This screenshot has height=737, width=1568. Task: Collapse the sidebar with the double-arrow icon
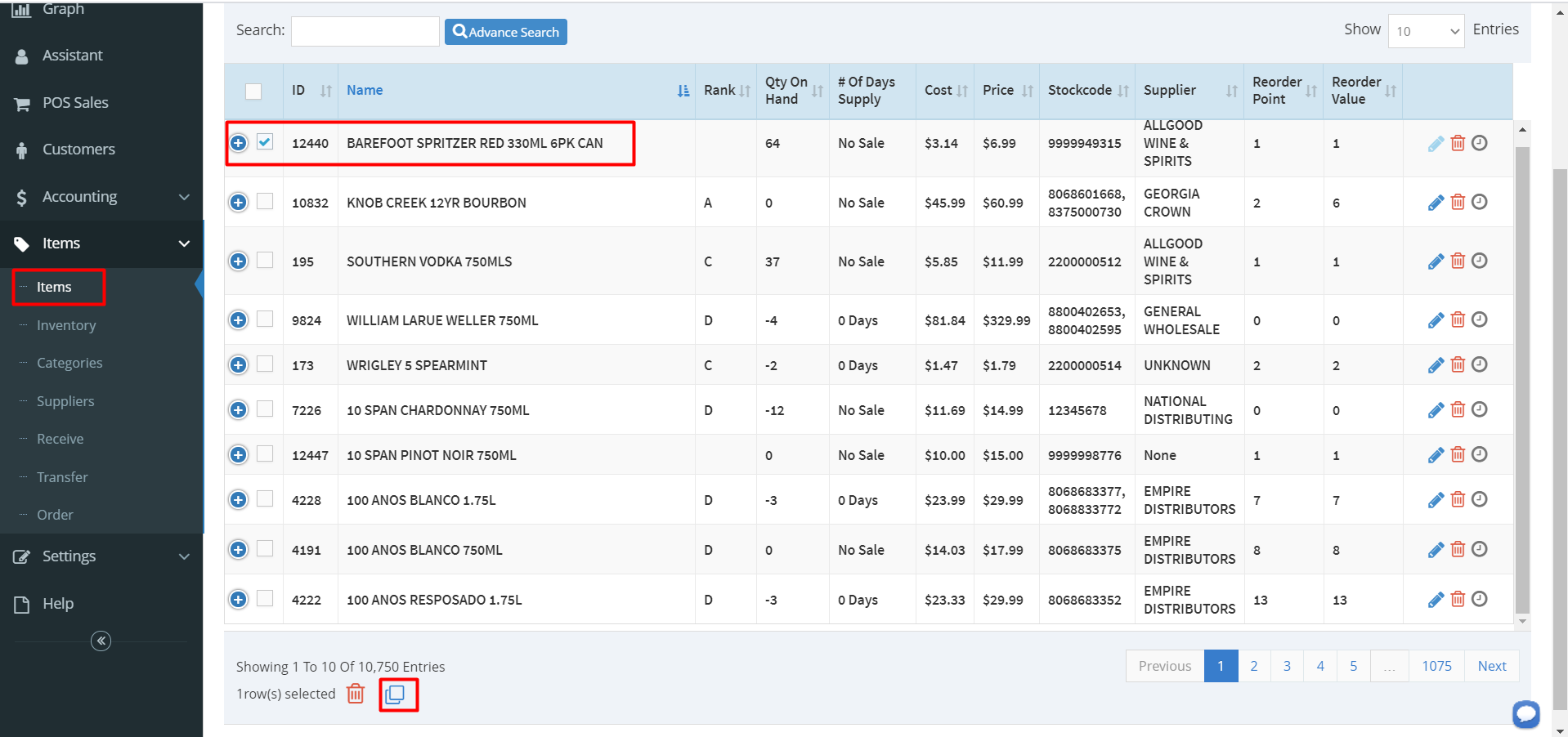point(101,641)
